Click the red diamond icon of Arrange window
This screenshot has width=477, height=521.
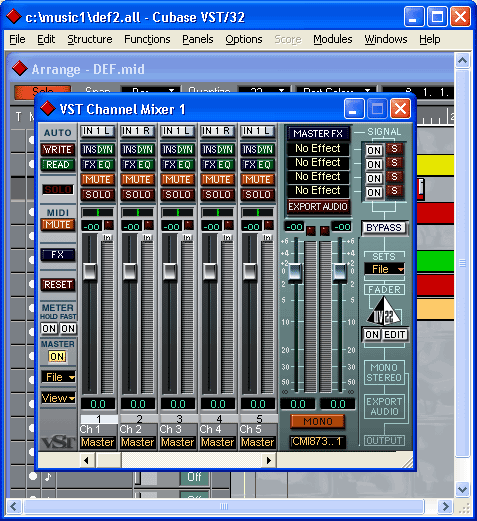(20, 68)
